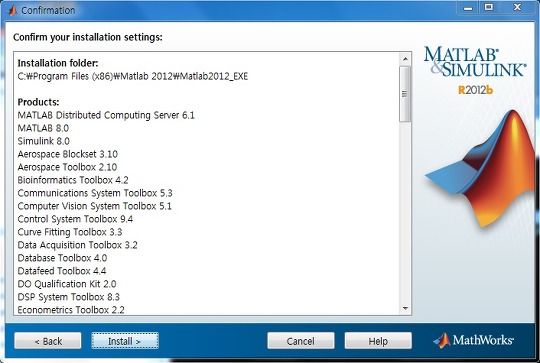Close the Confirmation window
This screenshot has height=363, width=540.
(517, 7)
